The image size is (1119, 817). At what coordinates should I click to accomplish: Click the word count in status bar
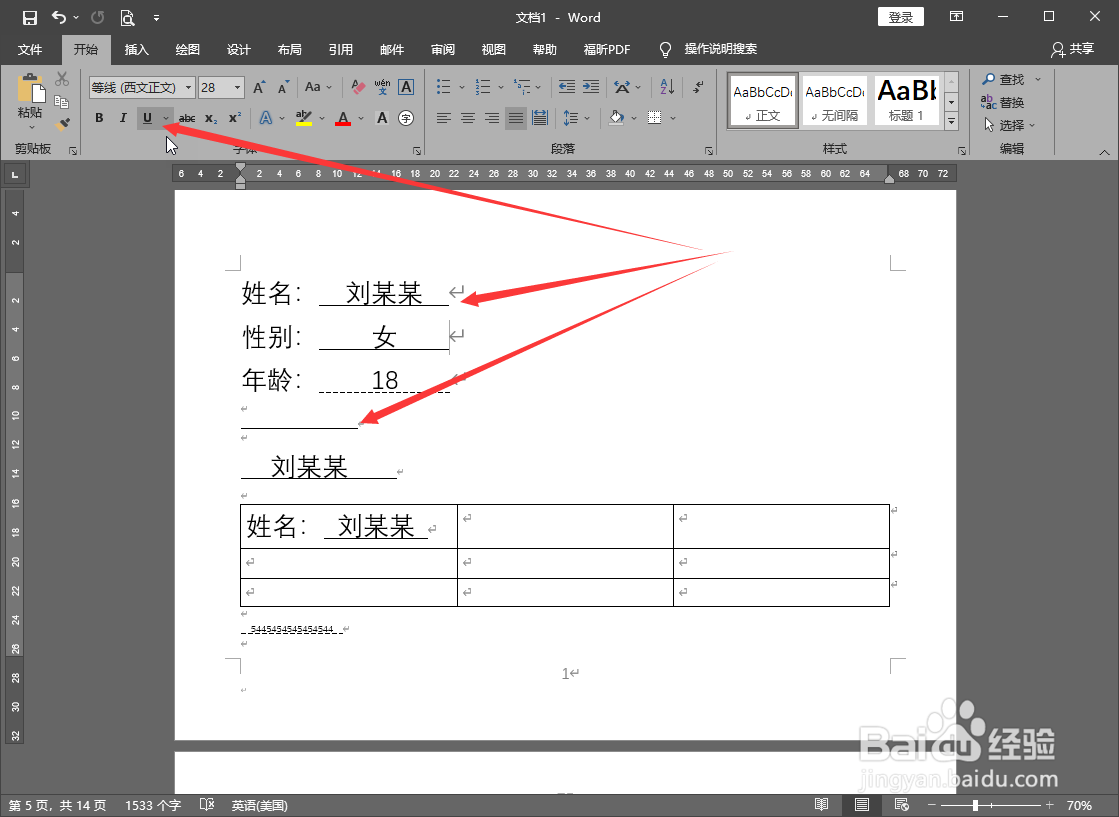pos(152,804)
